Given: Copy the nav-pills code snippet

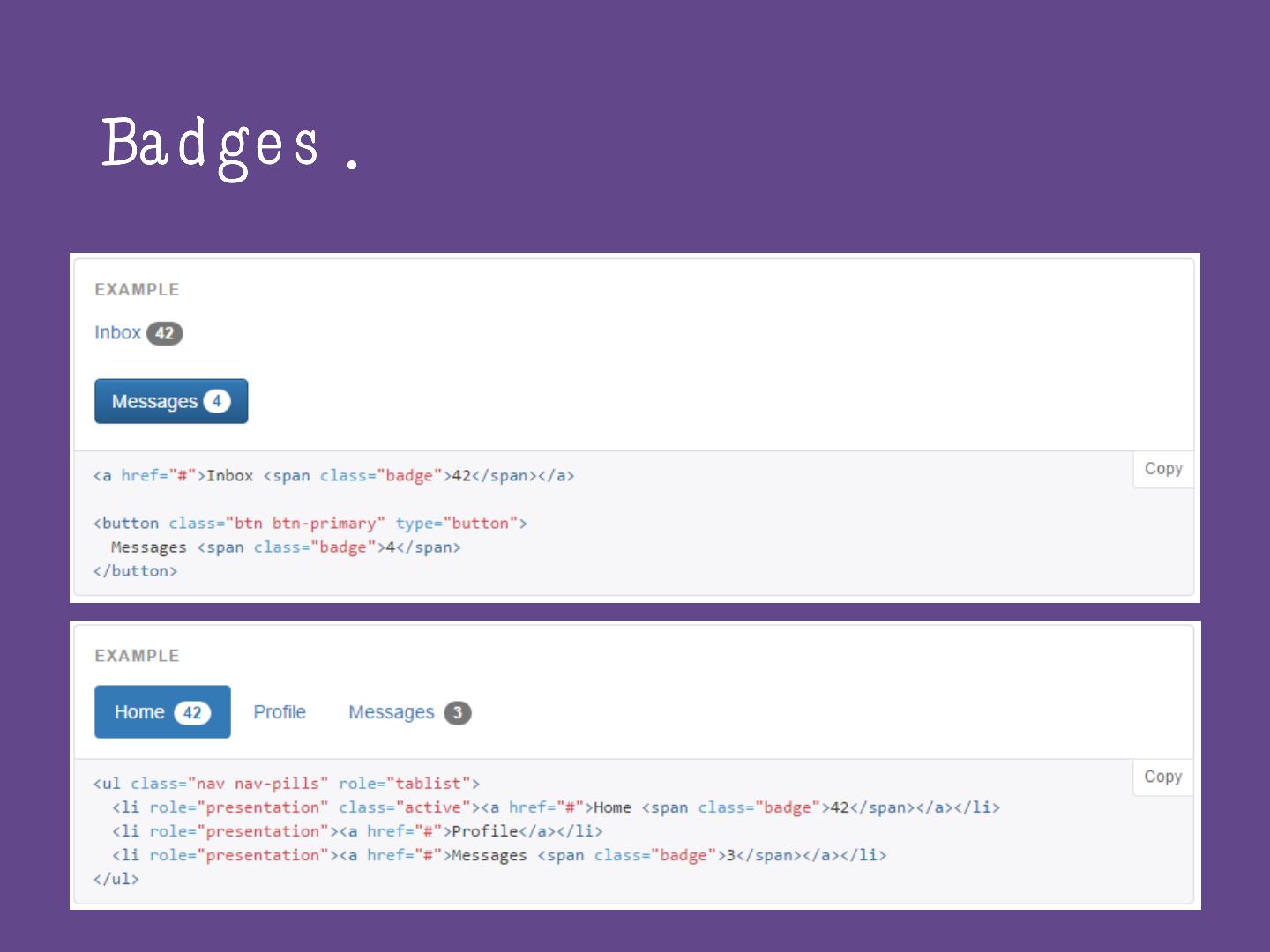Looking at the screenshot, I should pos(1162,777).
